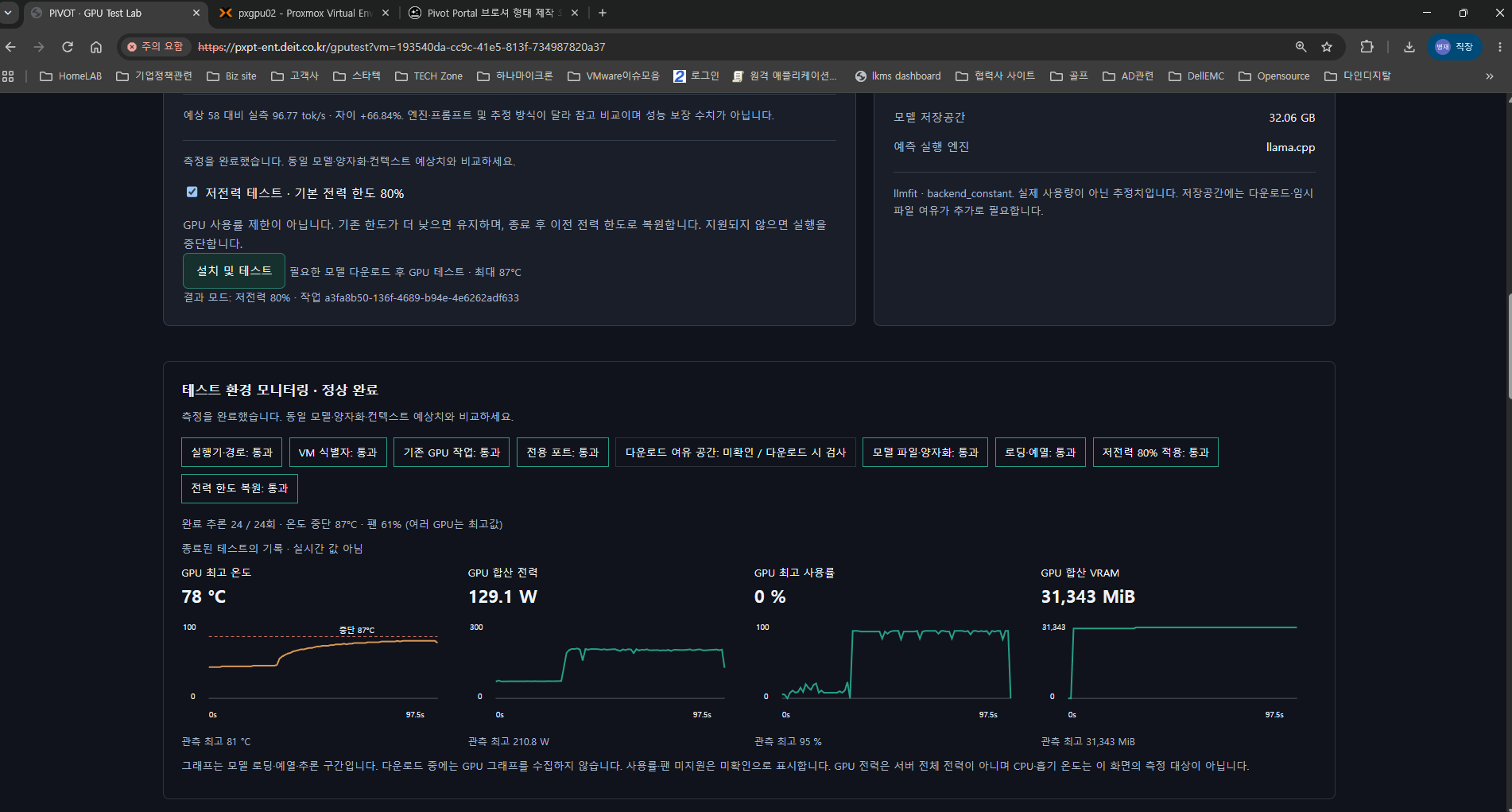Image resolution: width=1512 pixels, height=812 pixels.
Task: Open the tab search dropdown arrow
Action: [x=8, y=13]
